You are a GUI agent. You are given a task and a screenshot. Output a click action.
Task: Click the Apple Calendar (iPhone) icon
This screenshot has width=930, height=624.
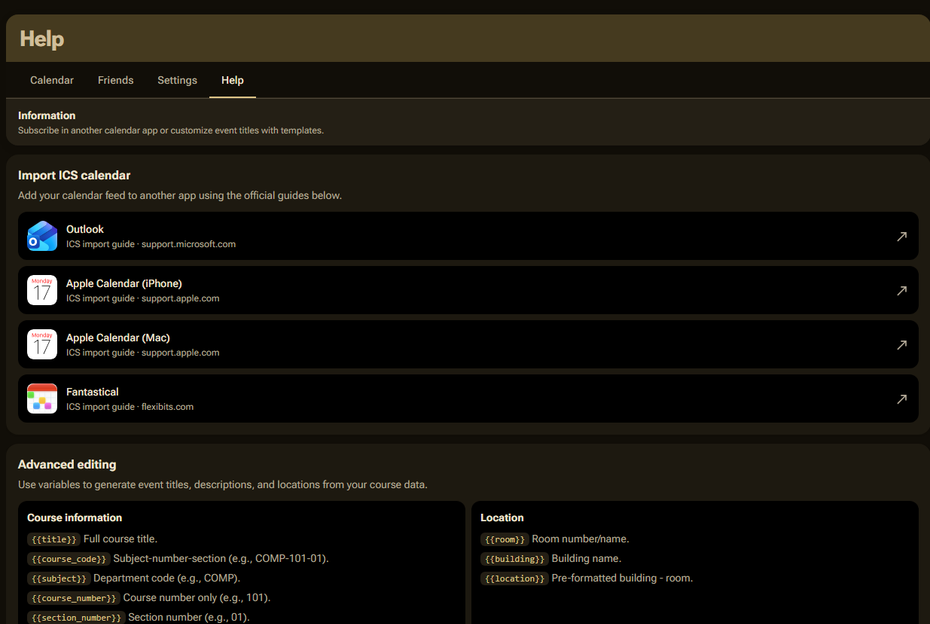click(x=42, y=290)
